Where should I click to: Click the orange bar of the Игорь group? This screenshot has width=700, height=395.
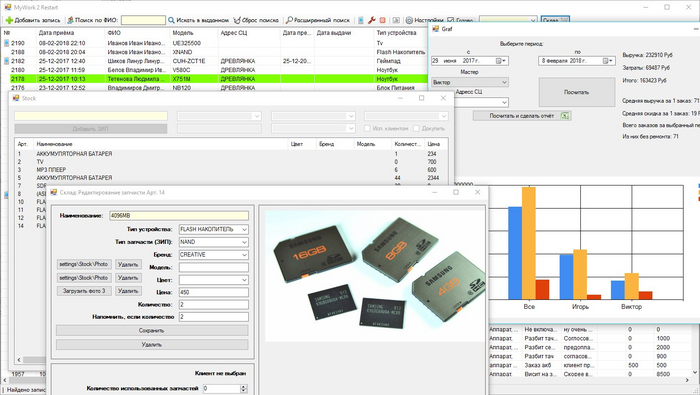click(x=580, y=274)
